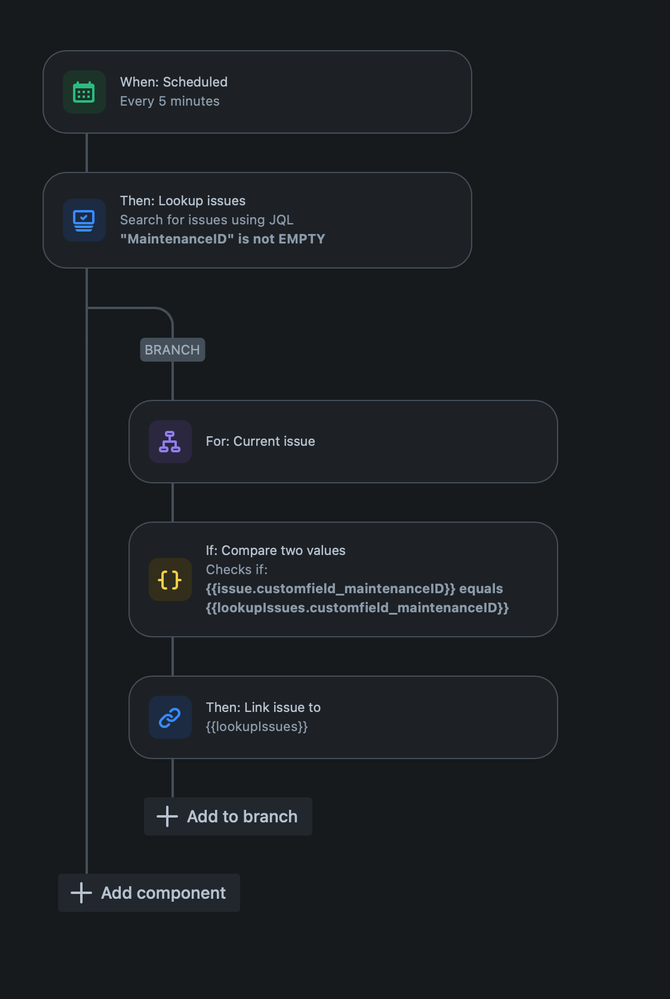Image resolution: width=670 pixels, height=999 pixels.
Task: Click the plus icon beside Add component
Action: pyautogui.click(x=81, y=893)
